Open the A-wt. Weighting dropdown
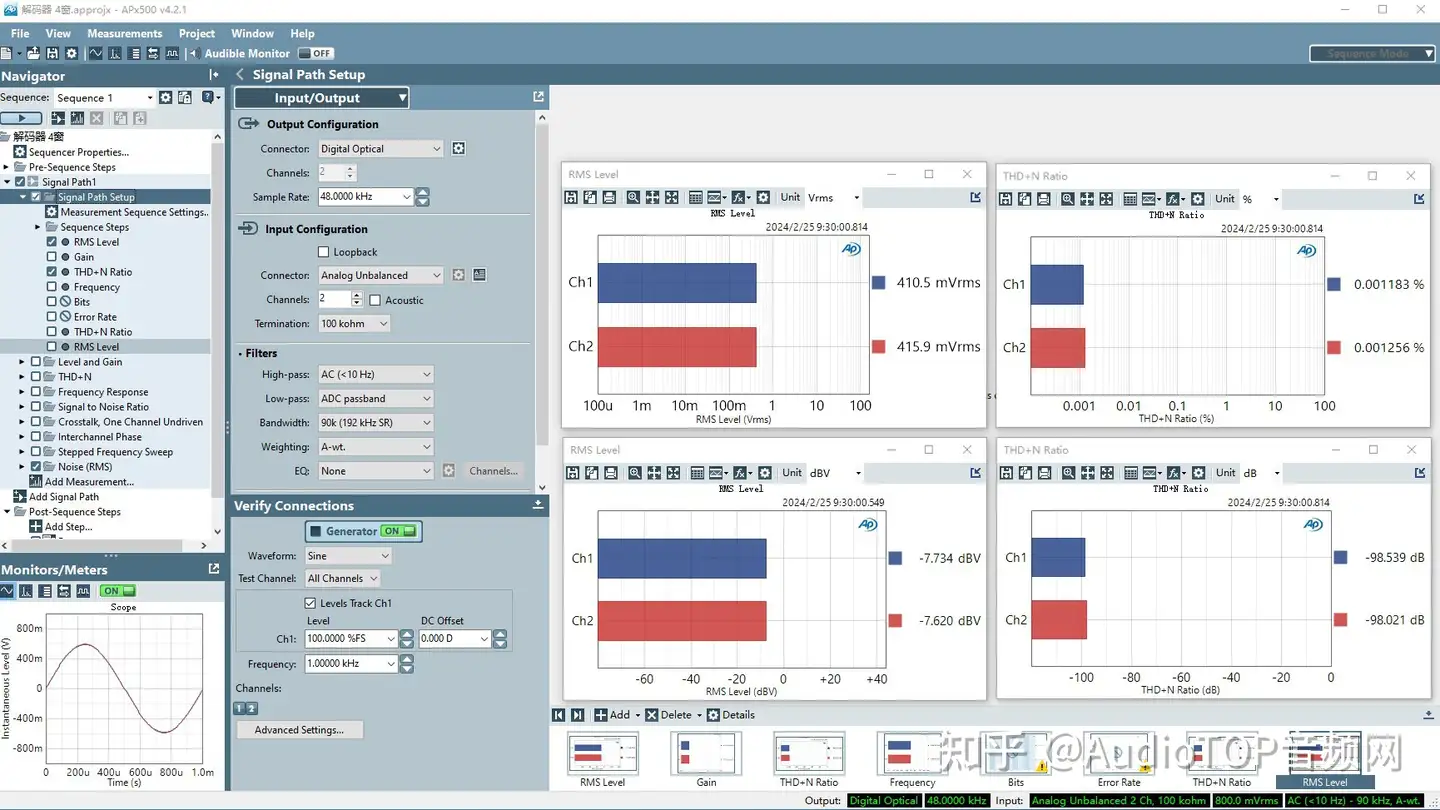 [x=375, y=447]
